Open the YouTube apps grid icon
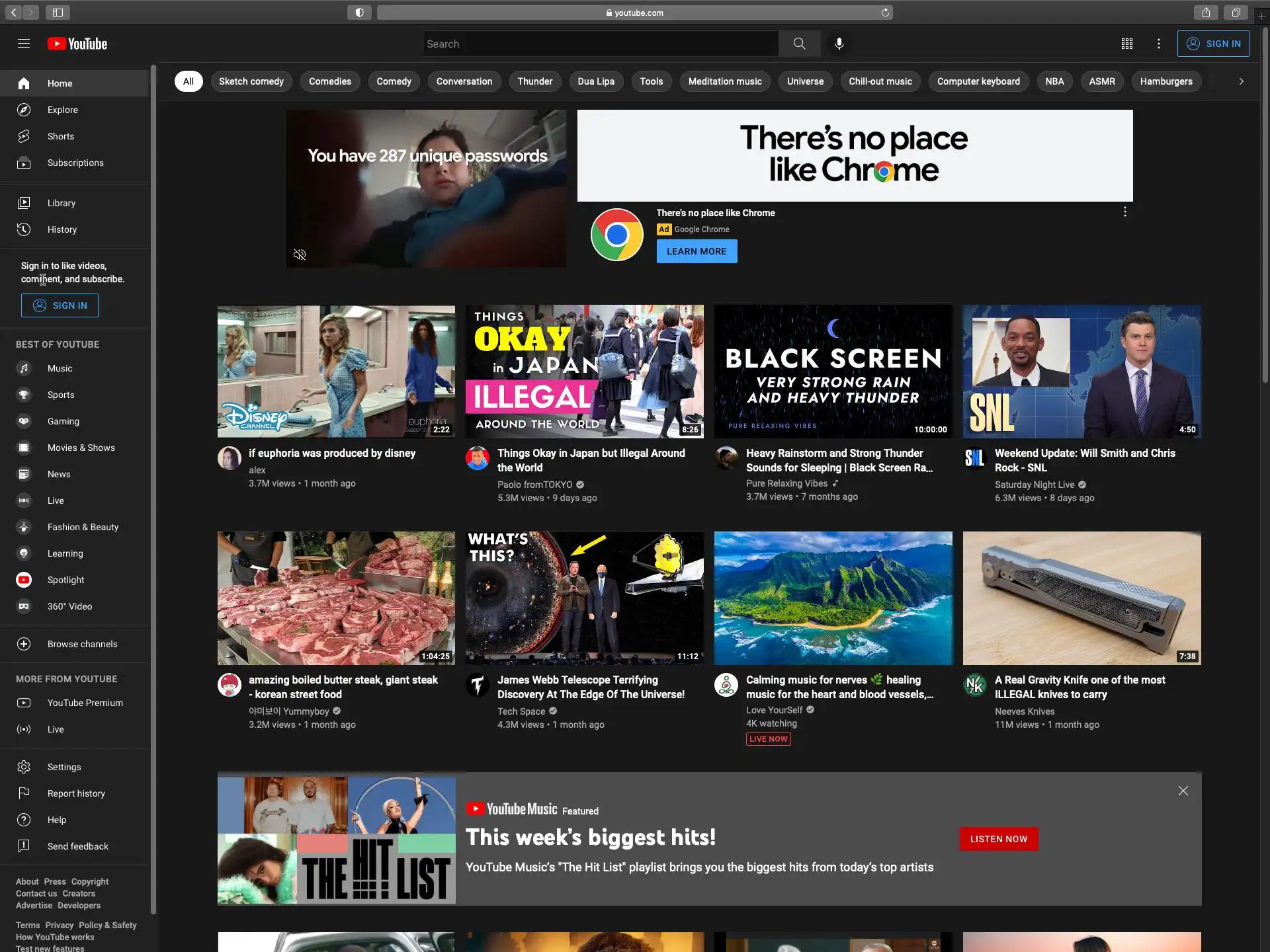 [x=1127, y=44]
